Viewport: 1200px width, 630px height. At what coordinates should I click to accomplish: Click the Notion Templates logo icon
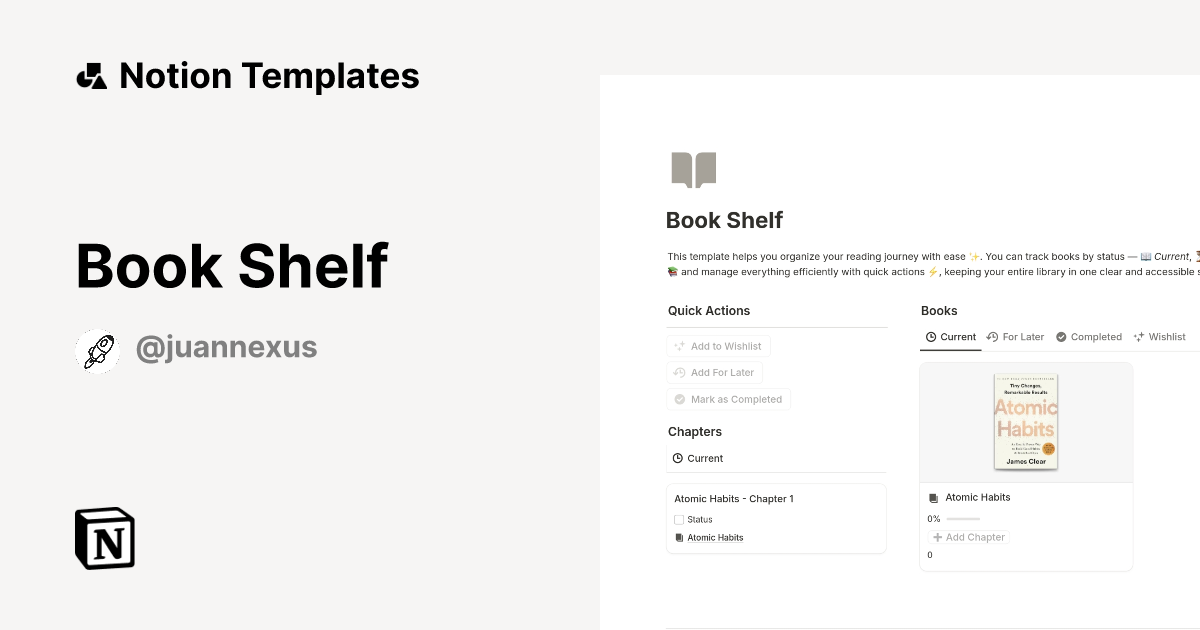pos(91,75)
